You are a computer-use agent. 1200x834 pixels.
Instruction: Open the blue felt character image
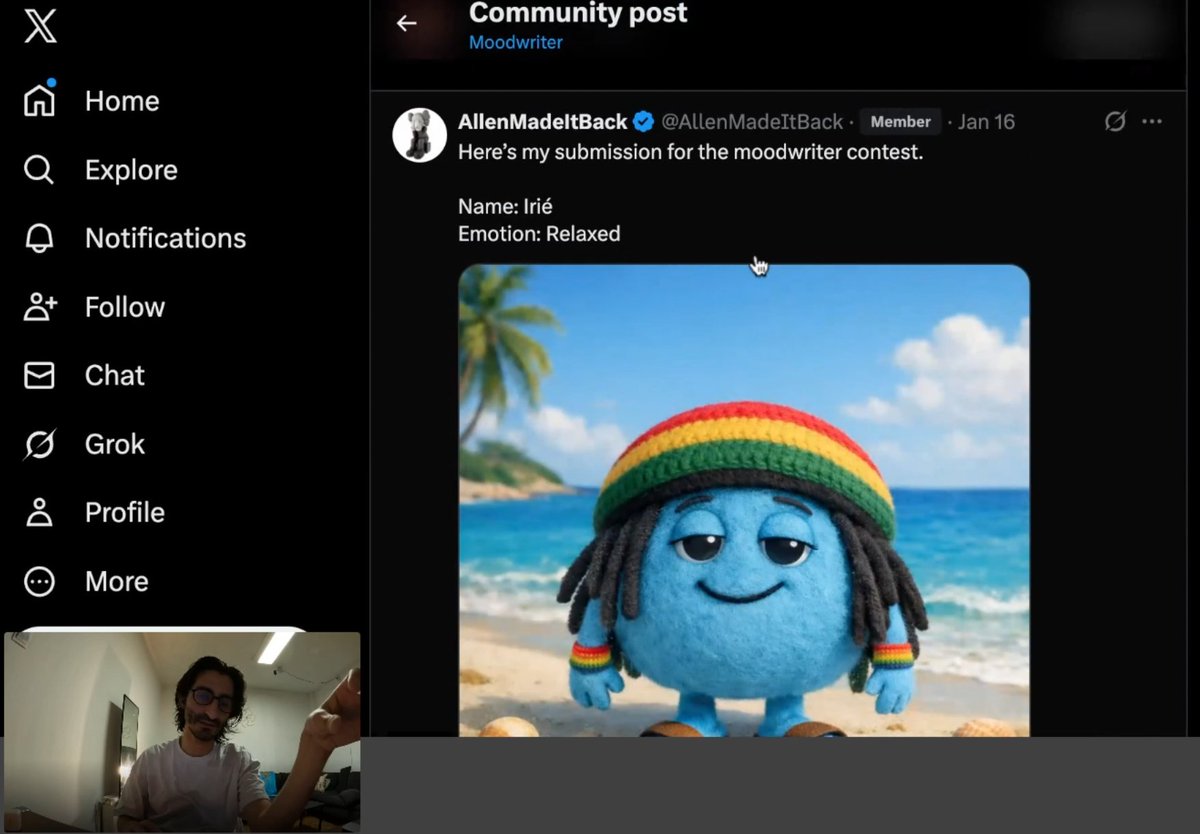(744, 501)
